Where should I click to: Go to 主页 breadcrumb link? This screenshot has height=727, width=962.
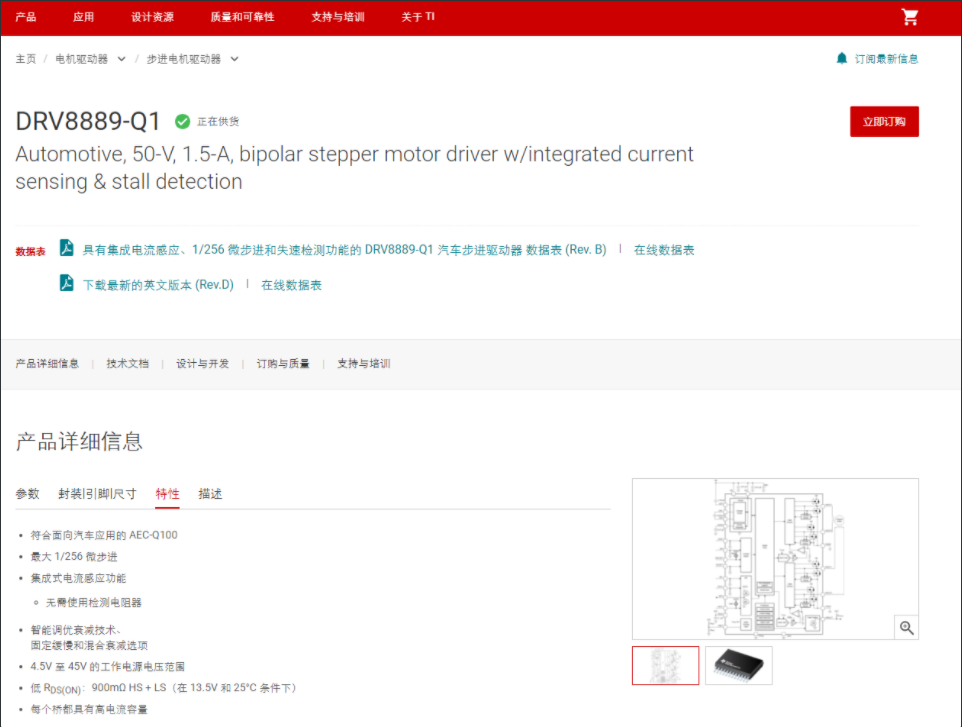coord(26,59)
